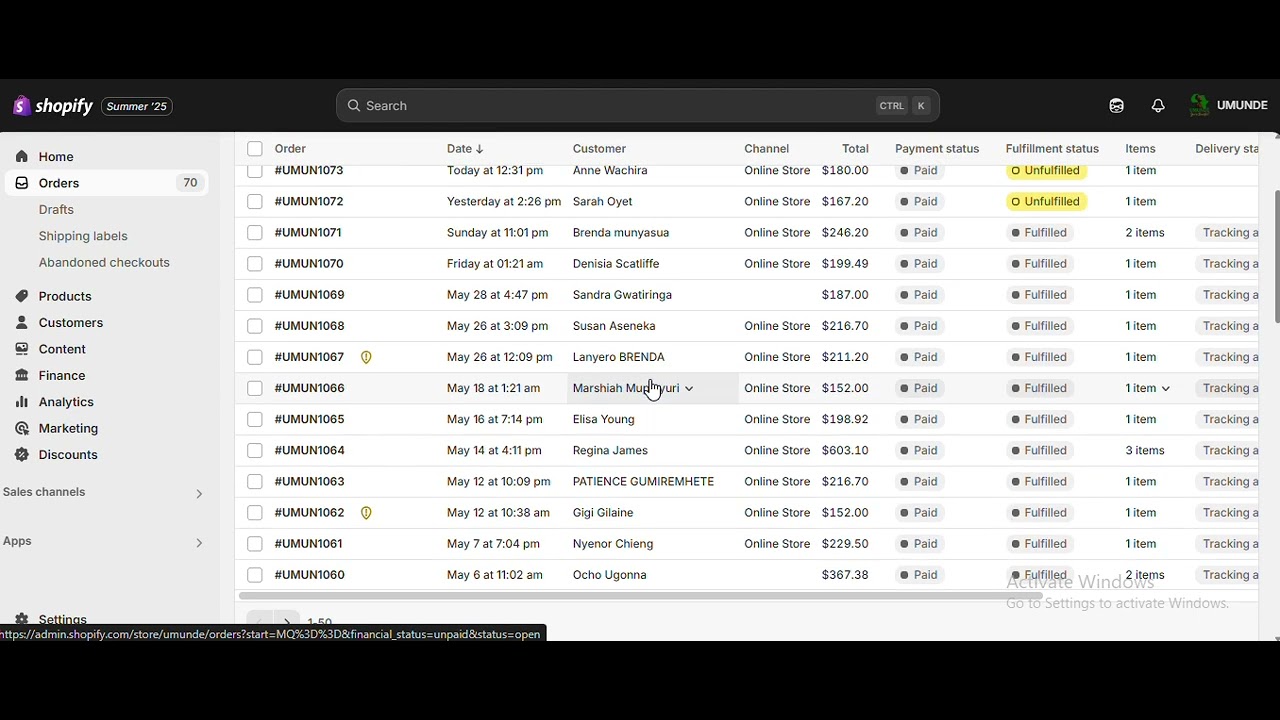Check the box for order #UMUN1062

(255, 513)
